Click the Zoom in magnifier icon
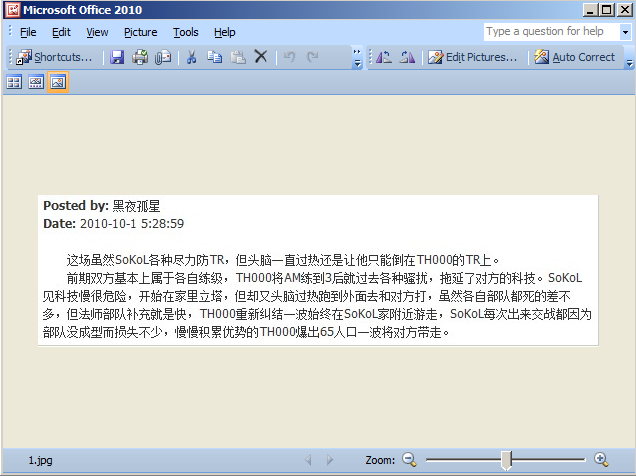Viewport: 636px width, 476px height. tap(601, 459)
